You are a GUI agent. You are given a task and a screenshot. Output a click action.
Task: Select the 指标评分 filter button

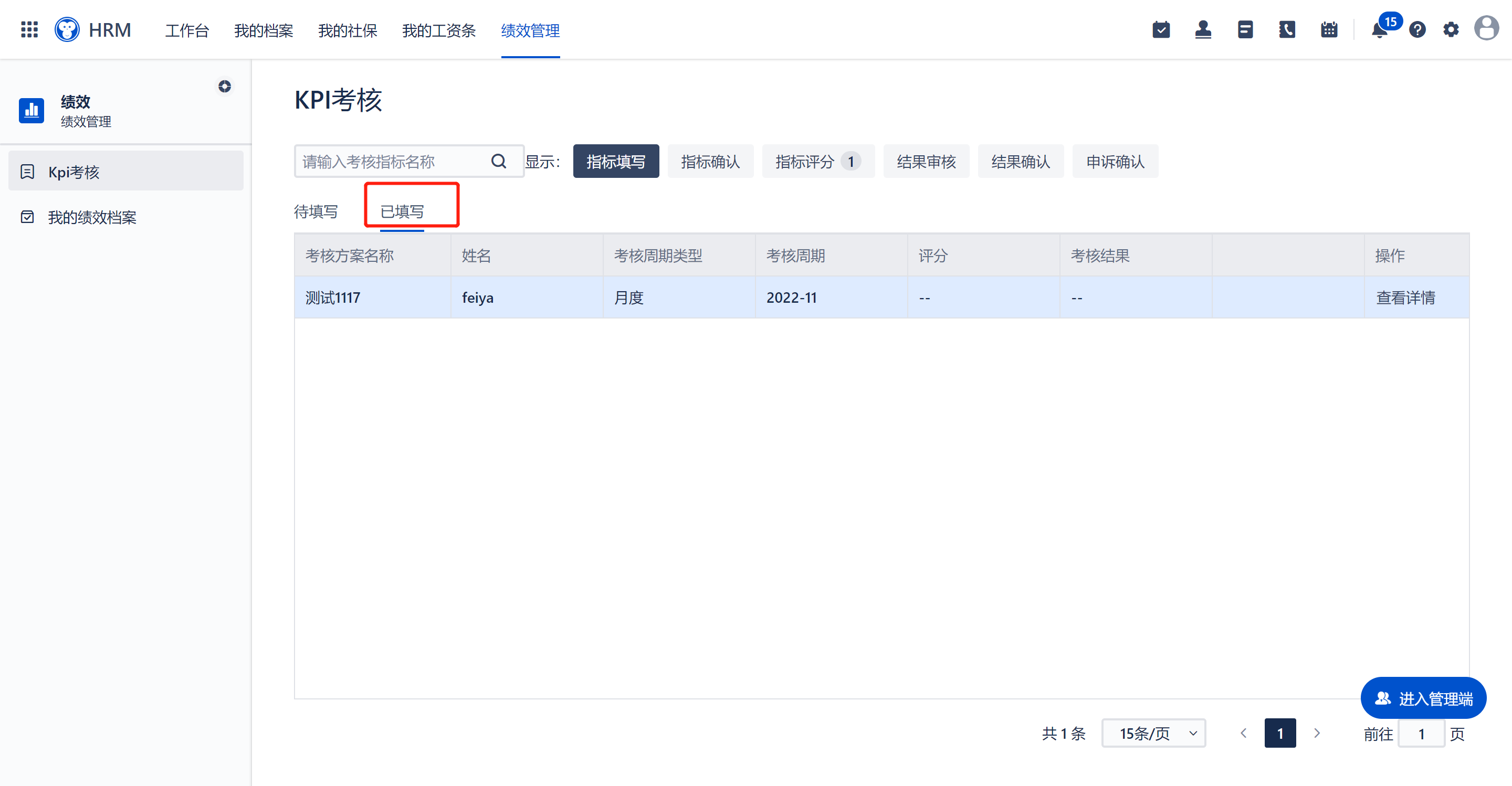click(x=818, y=161)
